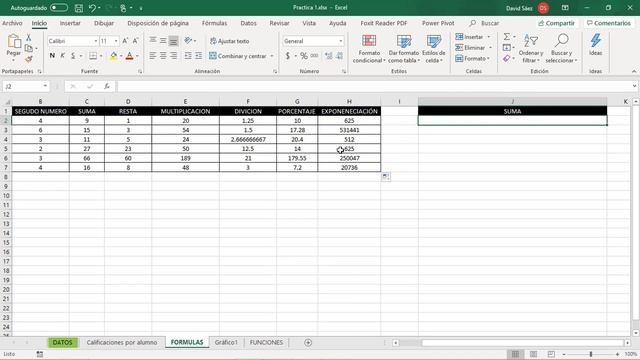
Task: Toggle italic (K) formatting
Action: [x=62, y=56]
